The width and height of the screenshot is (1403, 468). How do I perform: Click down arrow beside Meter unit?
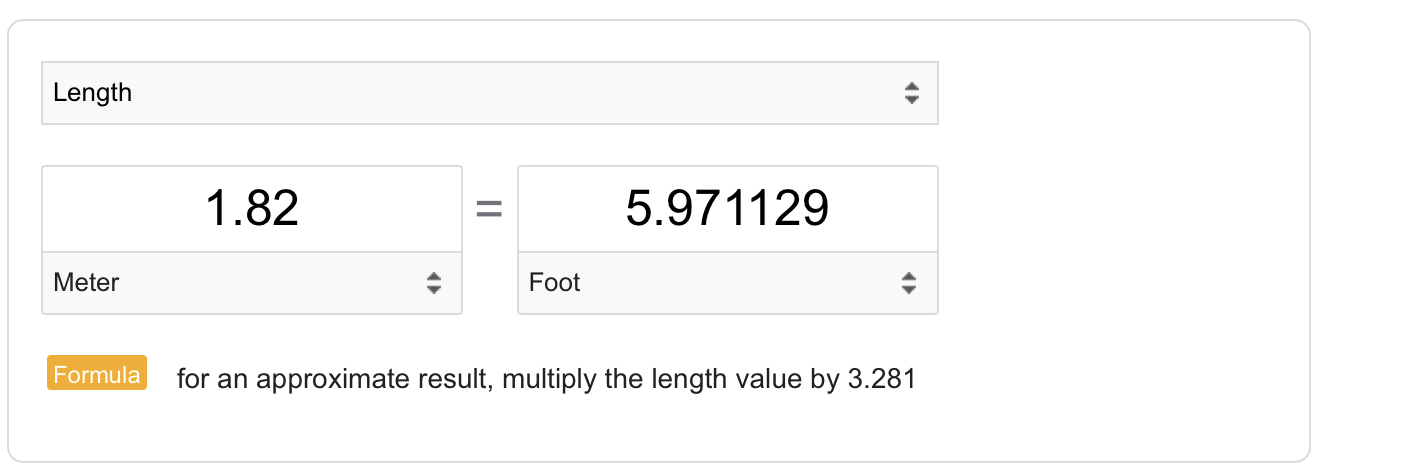point(433,289)
